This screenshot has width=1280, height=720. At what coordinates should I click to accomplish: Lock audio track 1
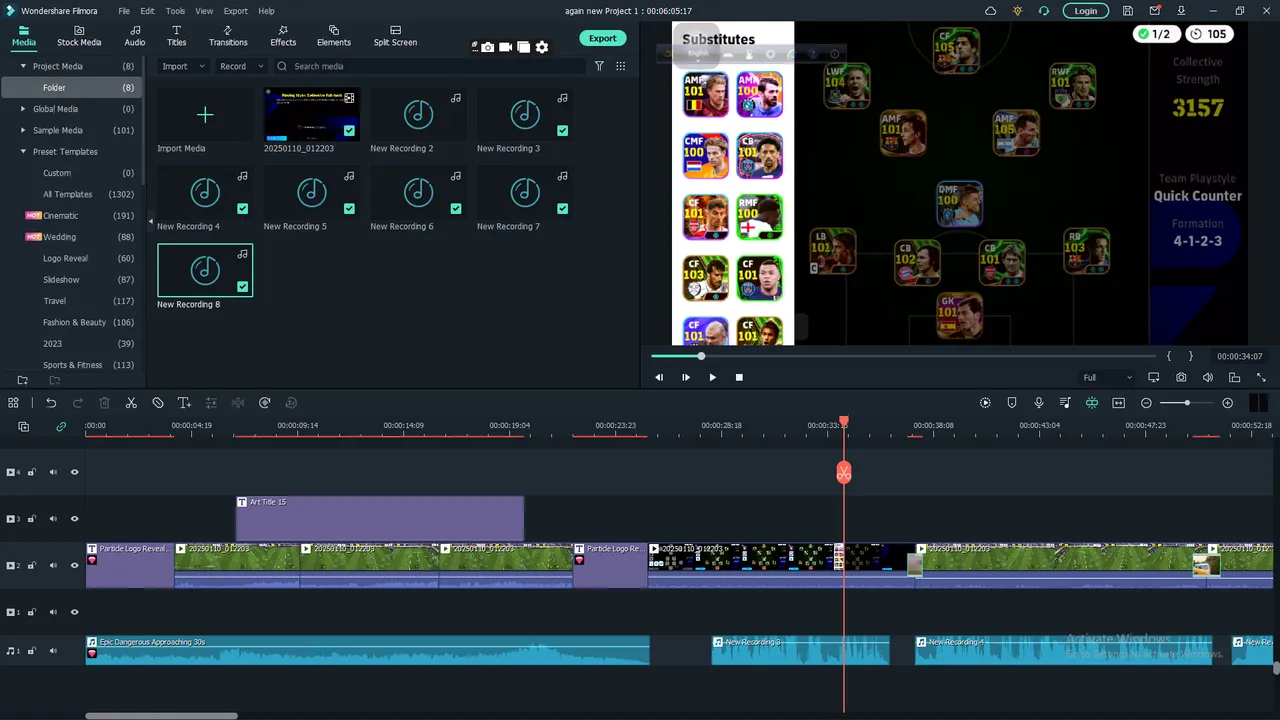[x=31, y=651]
